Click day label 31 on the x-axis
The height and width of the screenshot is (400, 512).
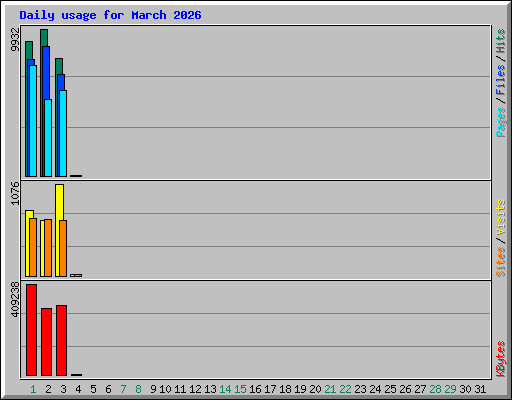[x=480, y=389]
